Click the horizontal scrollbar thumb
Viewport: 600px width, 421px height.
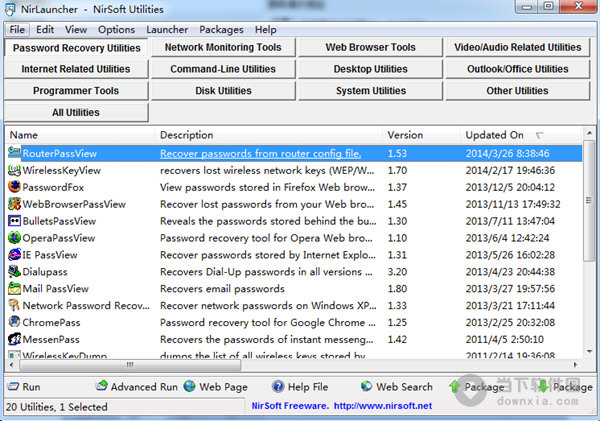[x=130, y=365]
